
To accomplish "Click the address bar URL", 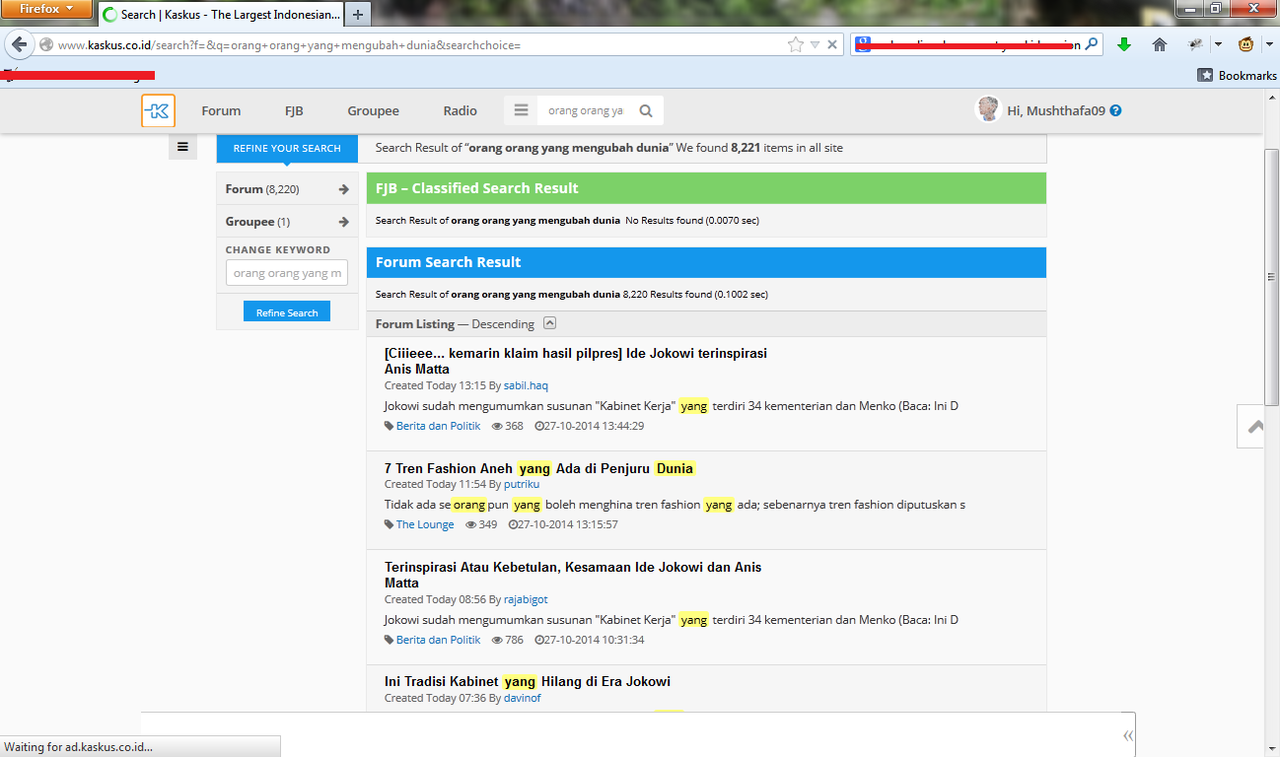I will click(x=290, y=45).
